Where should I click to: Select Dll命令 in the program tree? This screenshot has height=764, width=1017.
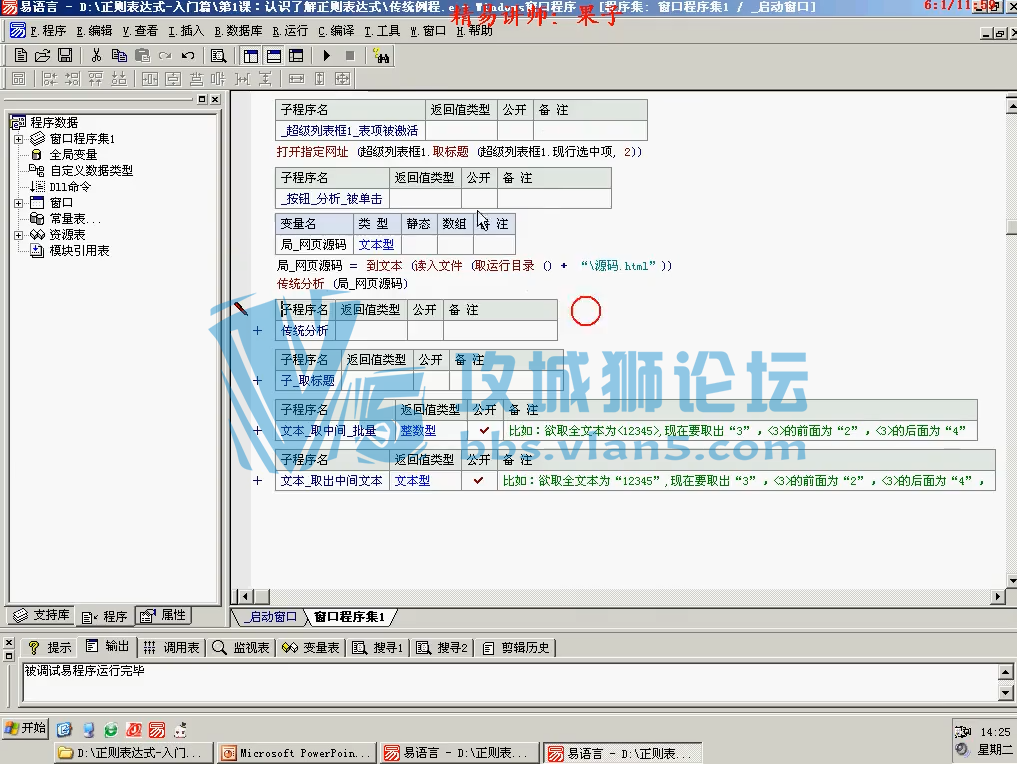point(70,187)
